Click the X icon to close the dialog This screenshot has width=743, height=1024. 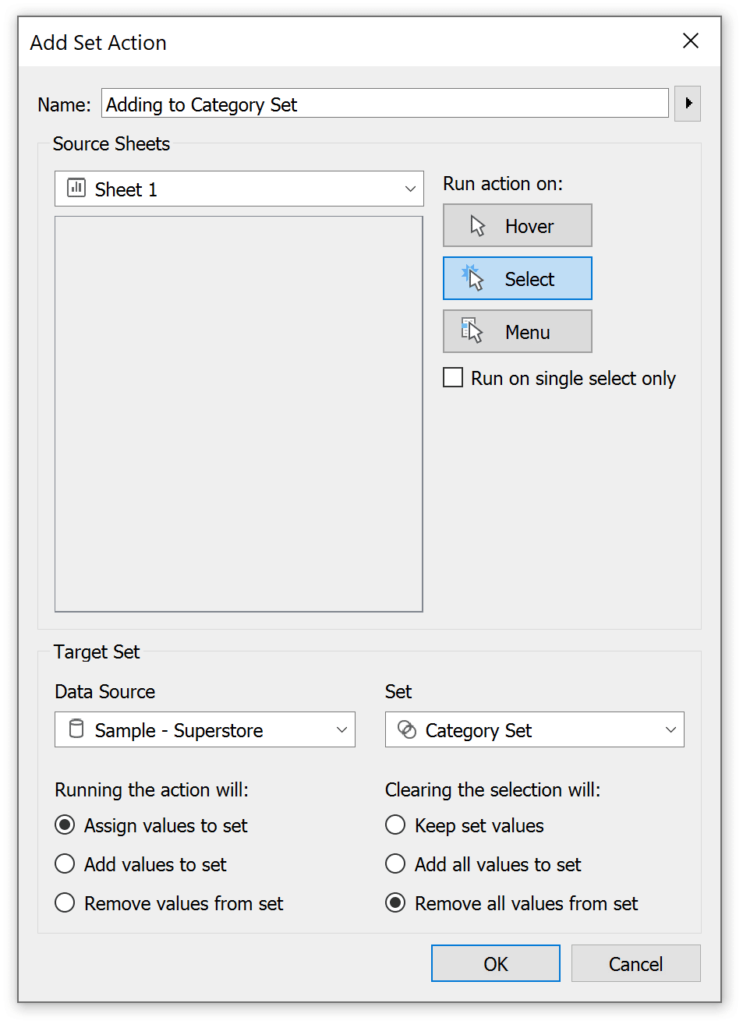[690, 41]
